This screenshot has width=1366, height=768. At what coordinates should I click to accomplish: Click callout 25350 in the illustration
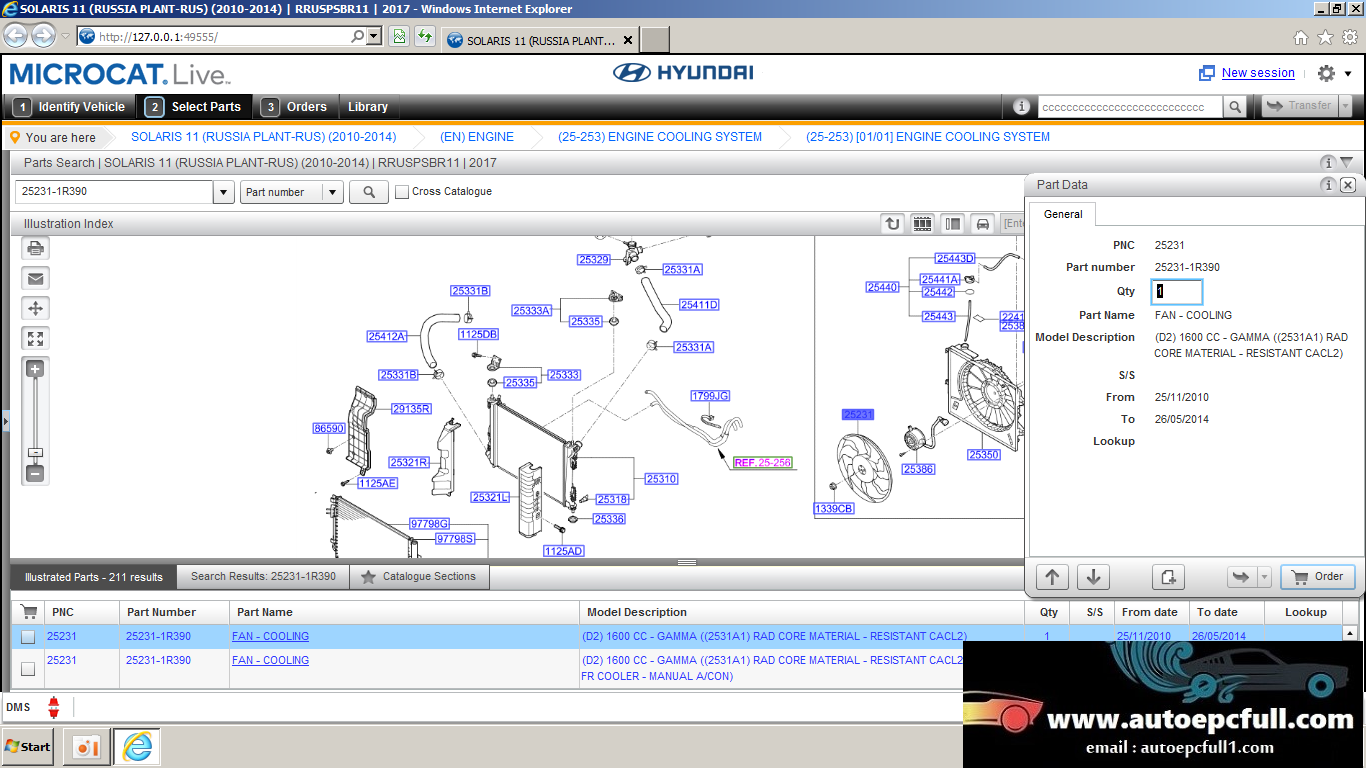click(x=984, y=455)
